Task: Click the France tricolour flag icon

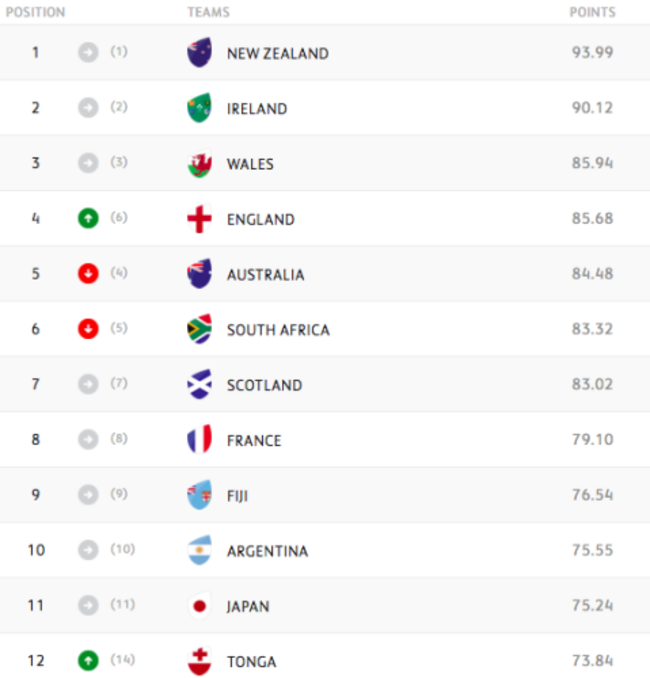Action: (199, 440)
